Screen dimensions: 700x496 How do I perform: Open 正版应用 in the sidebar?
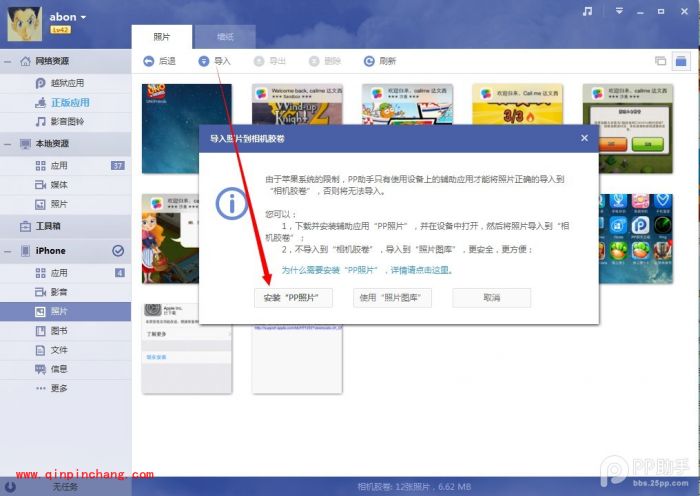coord(65,102)
